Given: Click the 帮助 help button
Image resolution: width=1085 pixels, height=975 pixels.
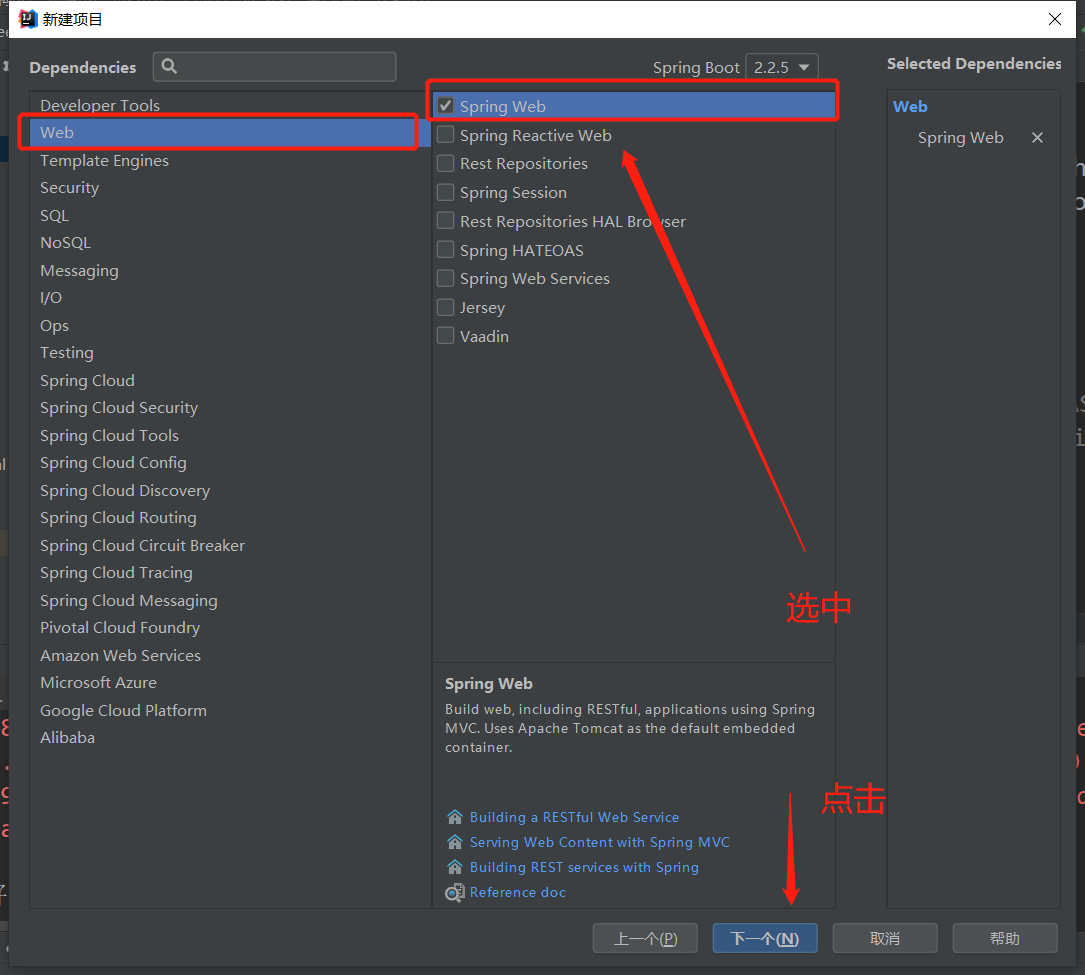Looking at the screenshot, I should tap(1005, 938).
